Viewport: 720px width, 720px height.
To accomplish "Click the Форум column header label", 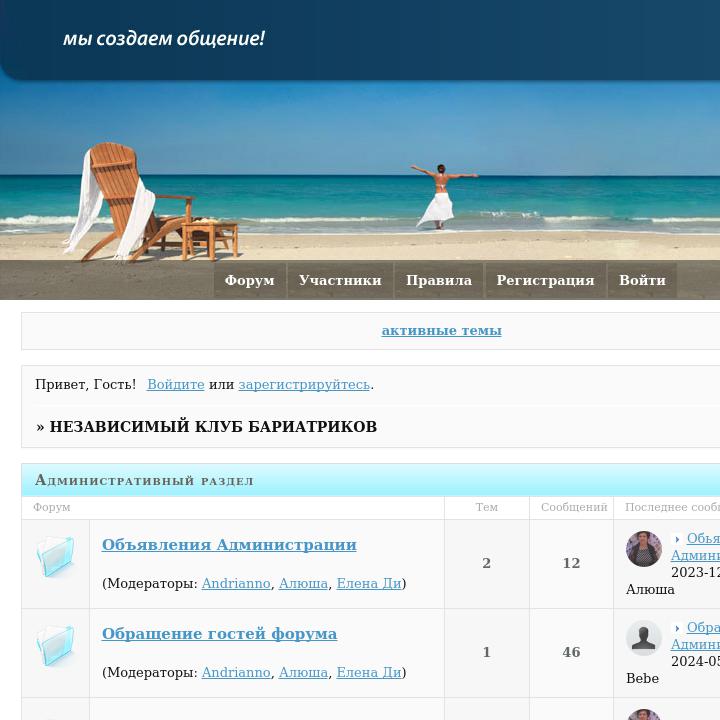I will tap(51, 508).
